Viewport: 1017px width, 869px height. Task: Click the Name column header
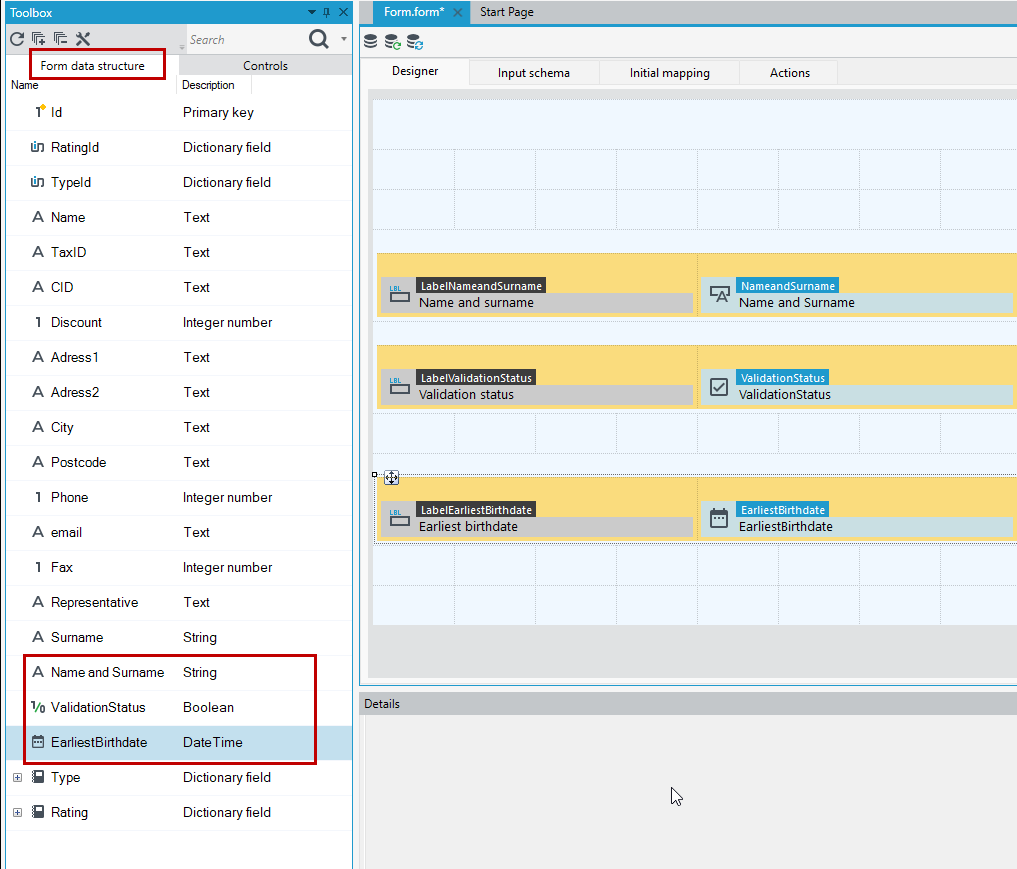pos(25,85)
